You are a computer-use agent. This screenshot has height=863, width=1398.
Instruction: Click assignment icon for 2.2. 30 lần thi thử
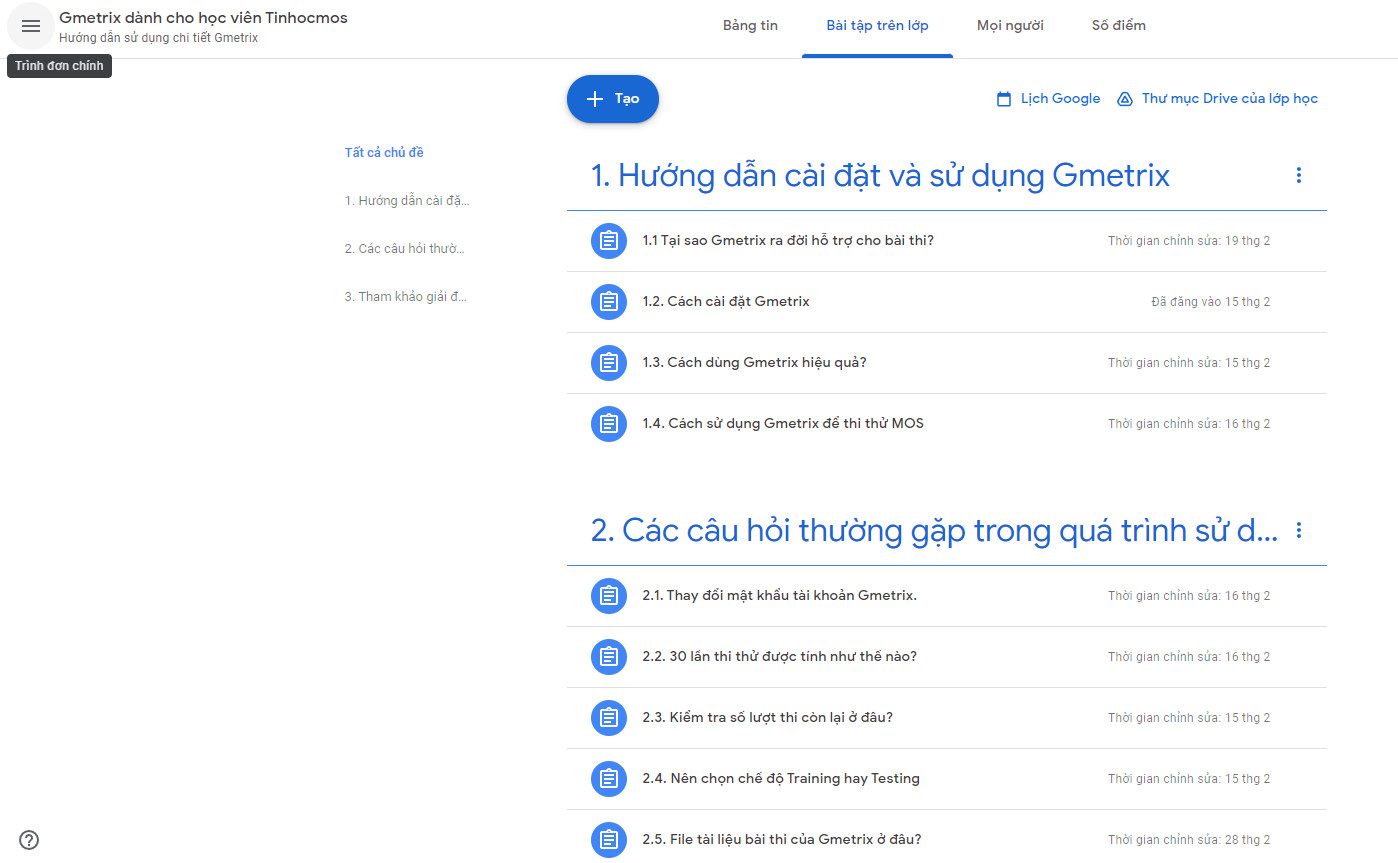click(609, 657)
